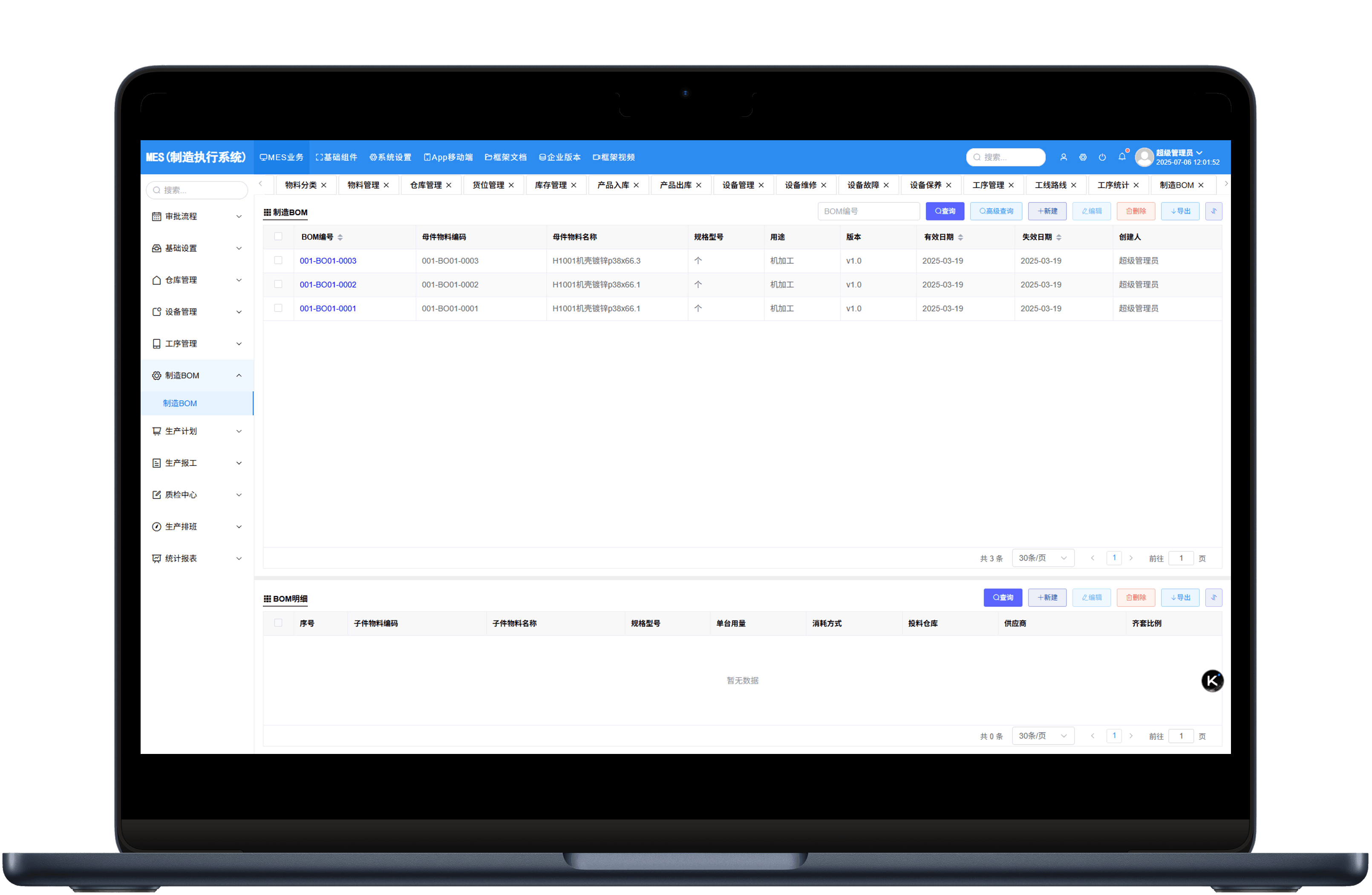Close the 工序统计 tab
The height and width of the screenshot is (895, 1372).
click(1136, 185)
